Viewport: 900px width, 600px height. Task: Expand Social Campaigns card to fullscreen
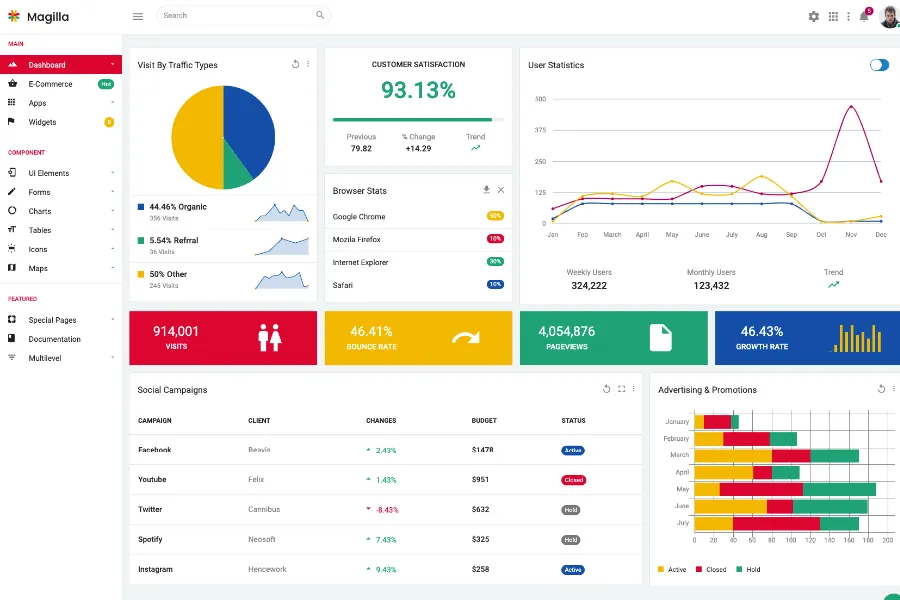pyautogui.click(x=621, y=389)
